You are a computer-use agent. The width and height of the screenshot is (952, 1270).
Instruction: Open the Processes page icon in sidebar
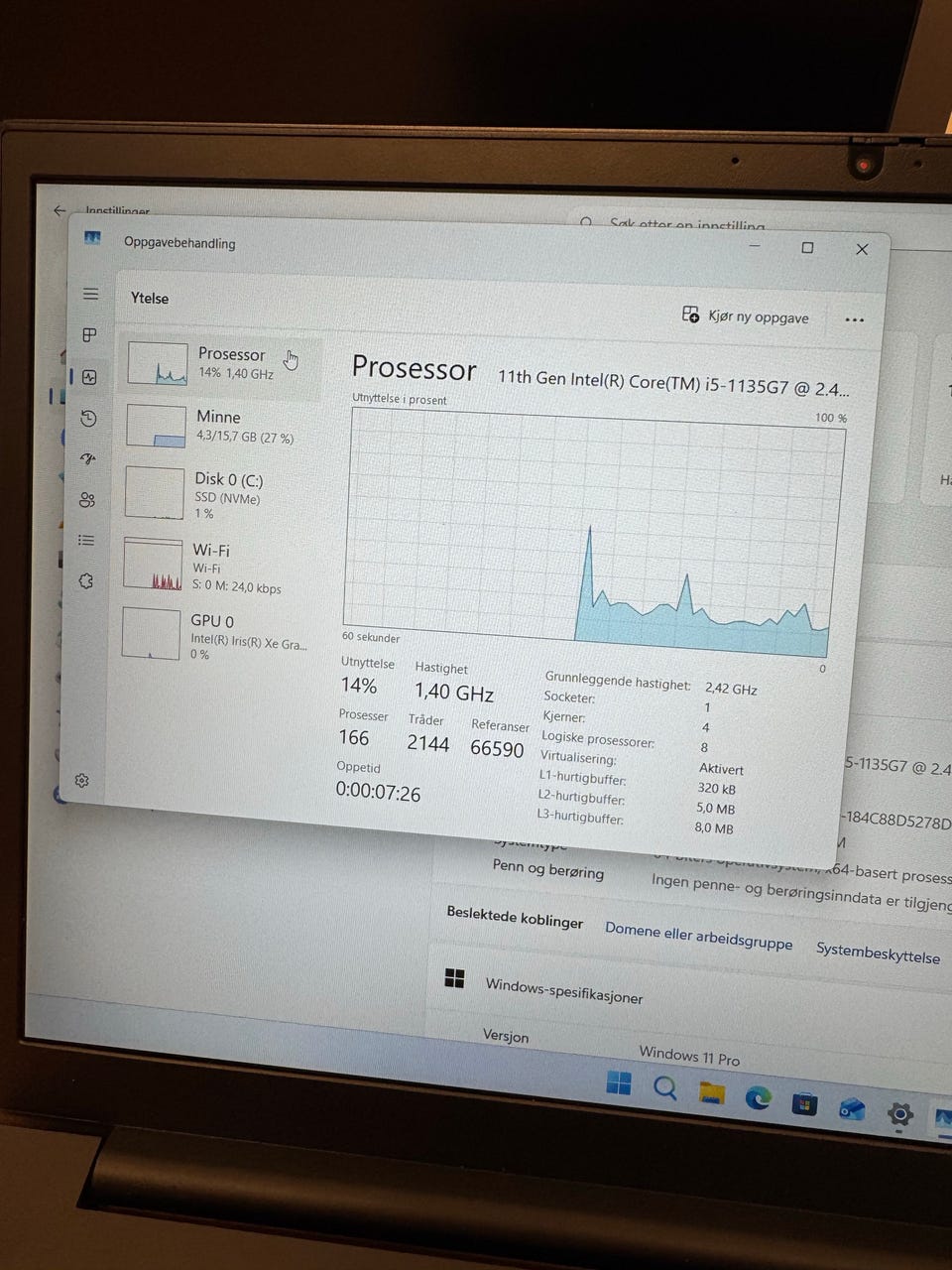click(89, 334)
